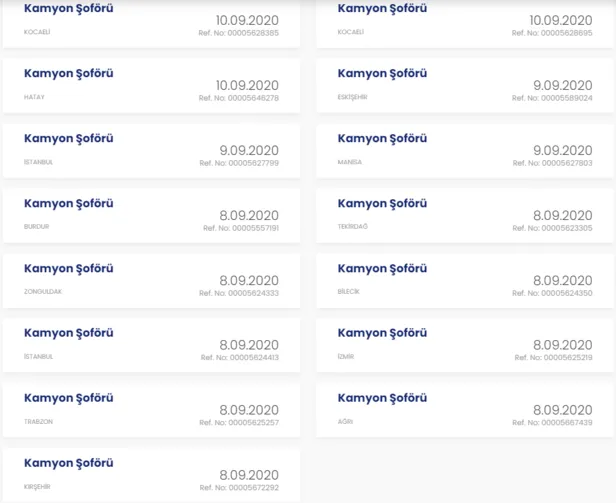Open the Hatay Kamyon Şoförü listing
The width and height of the screenshot is (616, 503).
68,74
